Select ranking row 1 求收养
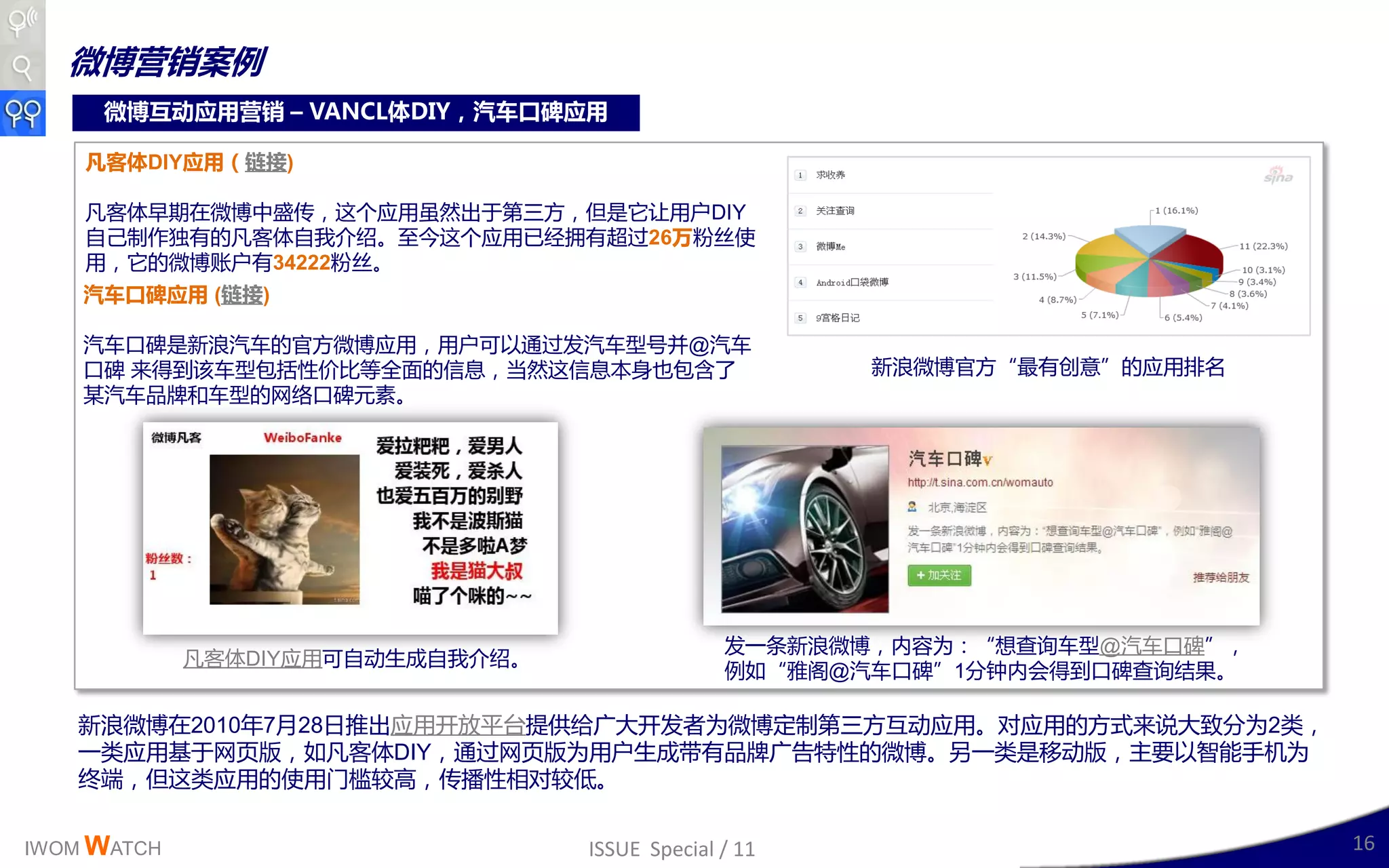1389x868 pixels. 891,175
